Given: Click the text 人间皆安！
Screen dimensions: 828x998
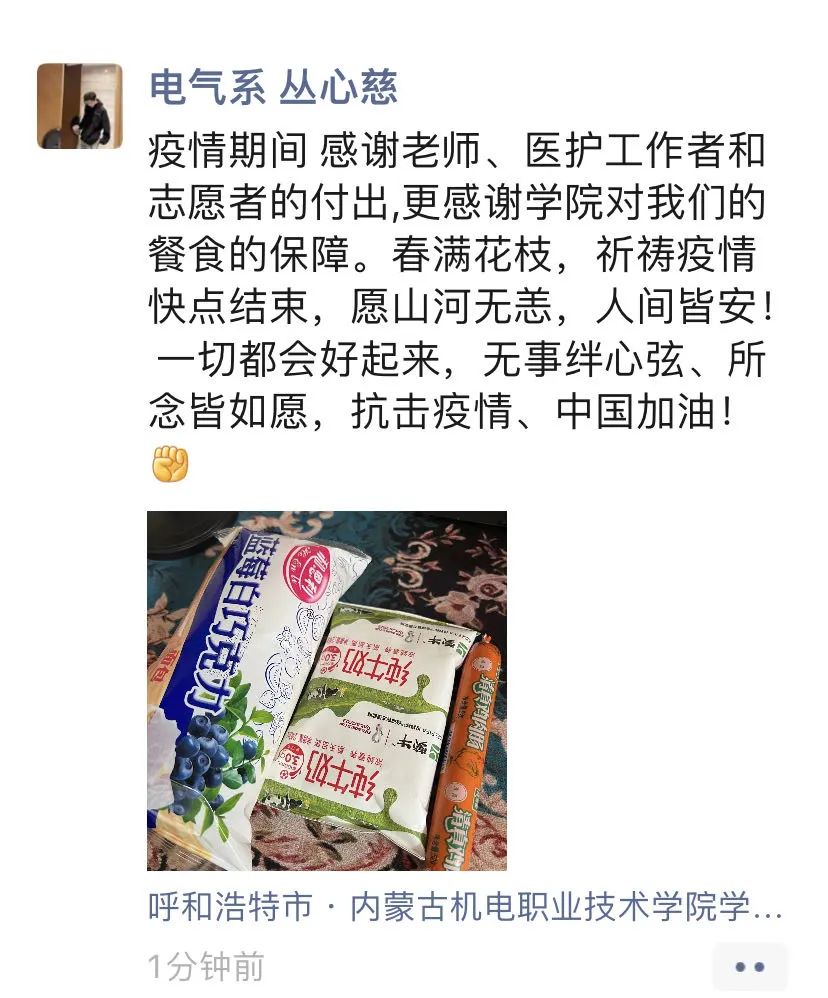Looking at the screenshot, I should click(x=684, y=307).
